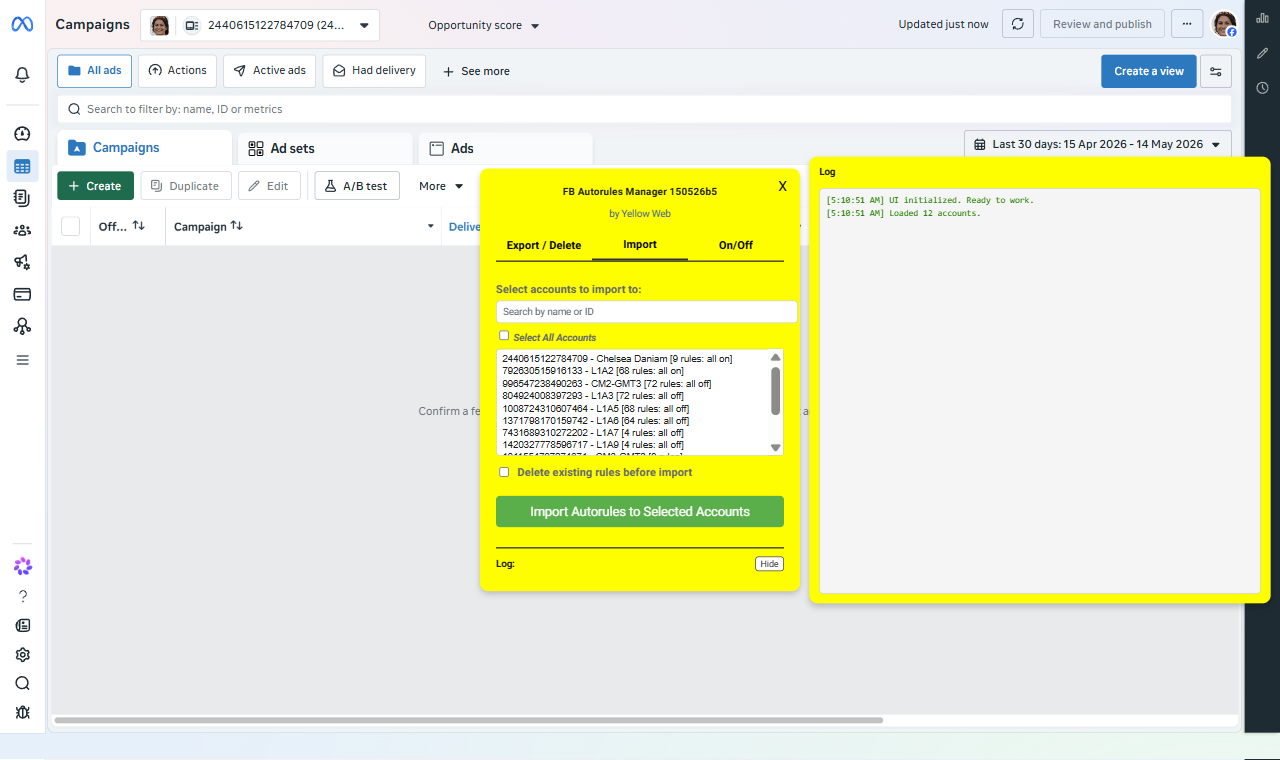Open the charts icon in right rail

pyautogui.click(x=1262, y=18)
